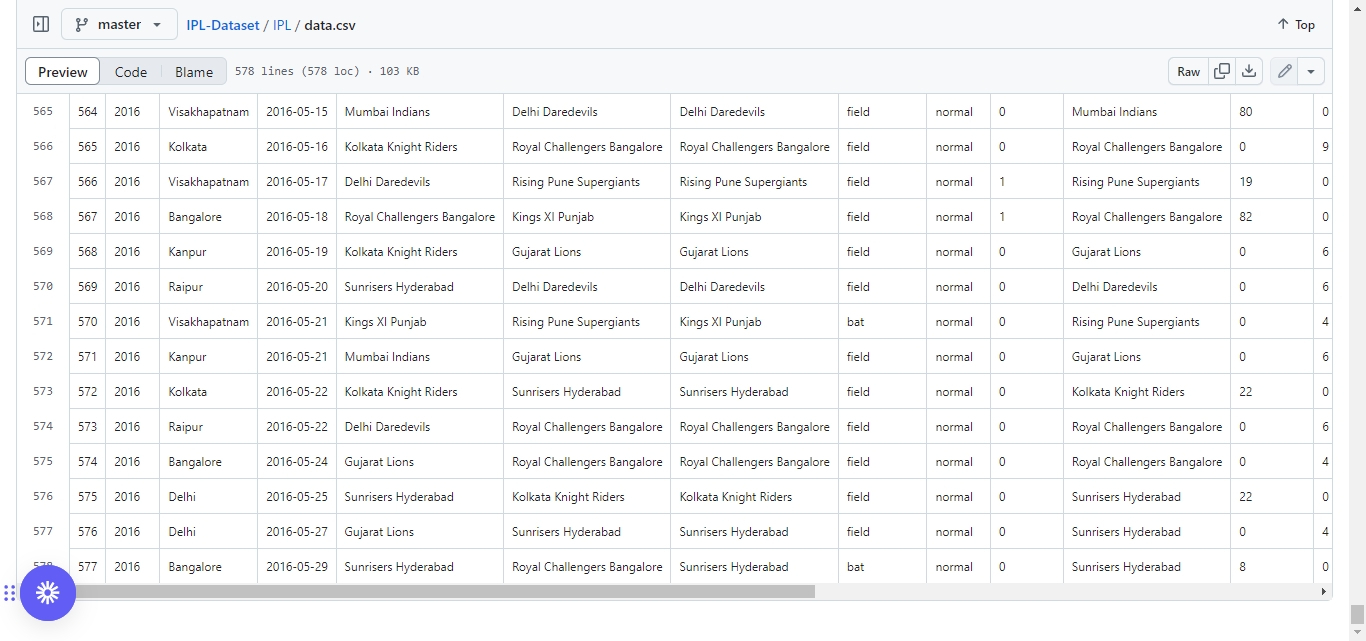Switch to the Code tab

pos(131,72)
